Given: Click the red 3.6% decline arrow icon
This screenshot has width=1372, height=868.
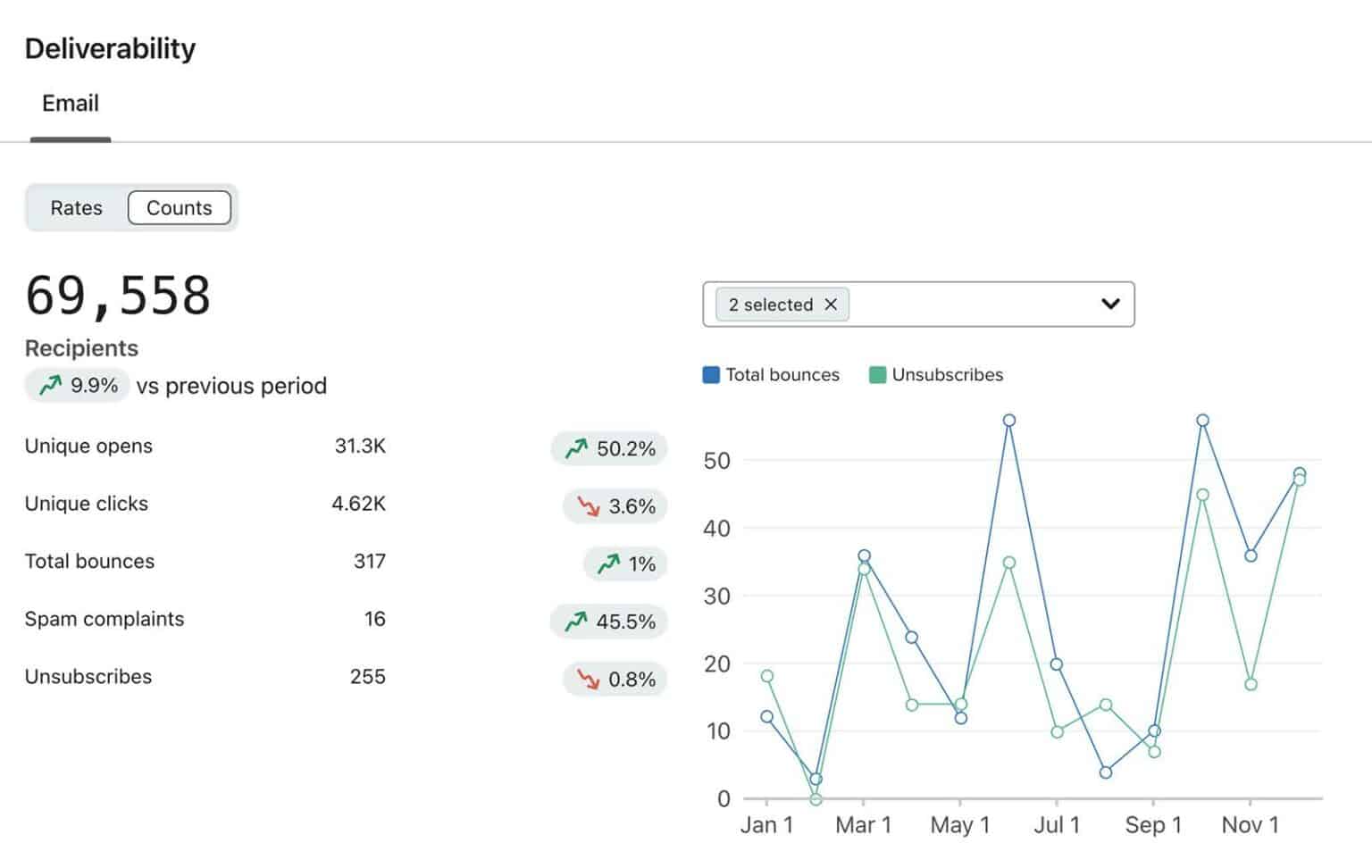Looking at the screenshot, I should [589, 506].
